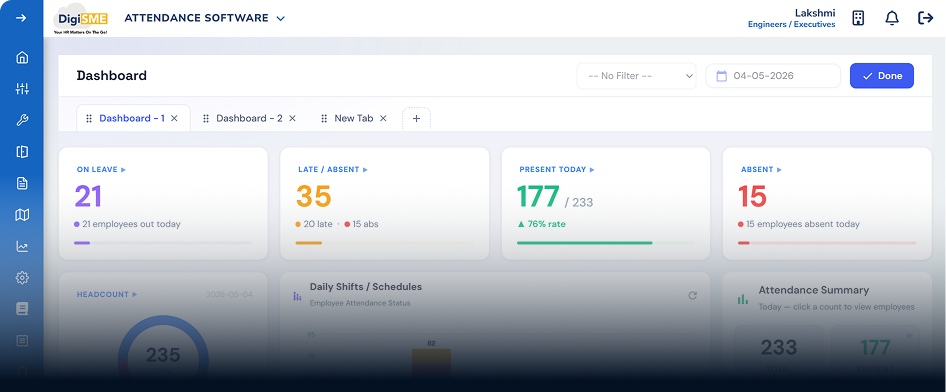Click the Present Today progress bar
Screen dimensions: 946x392
point(606,243)
